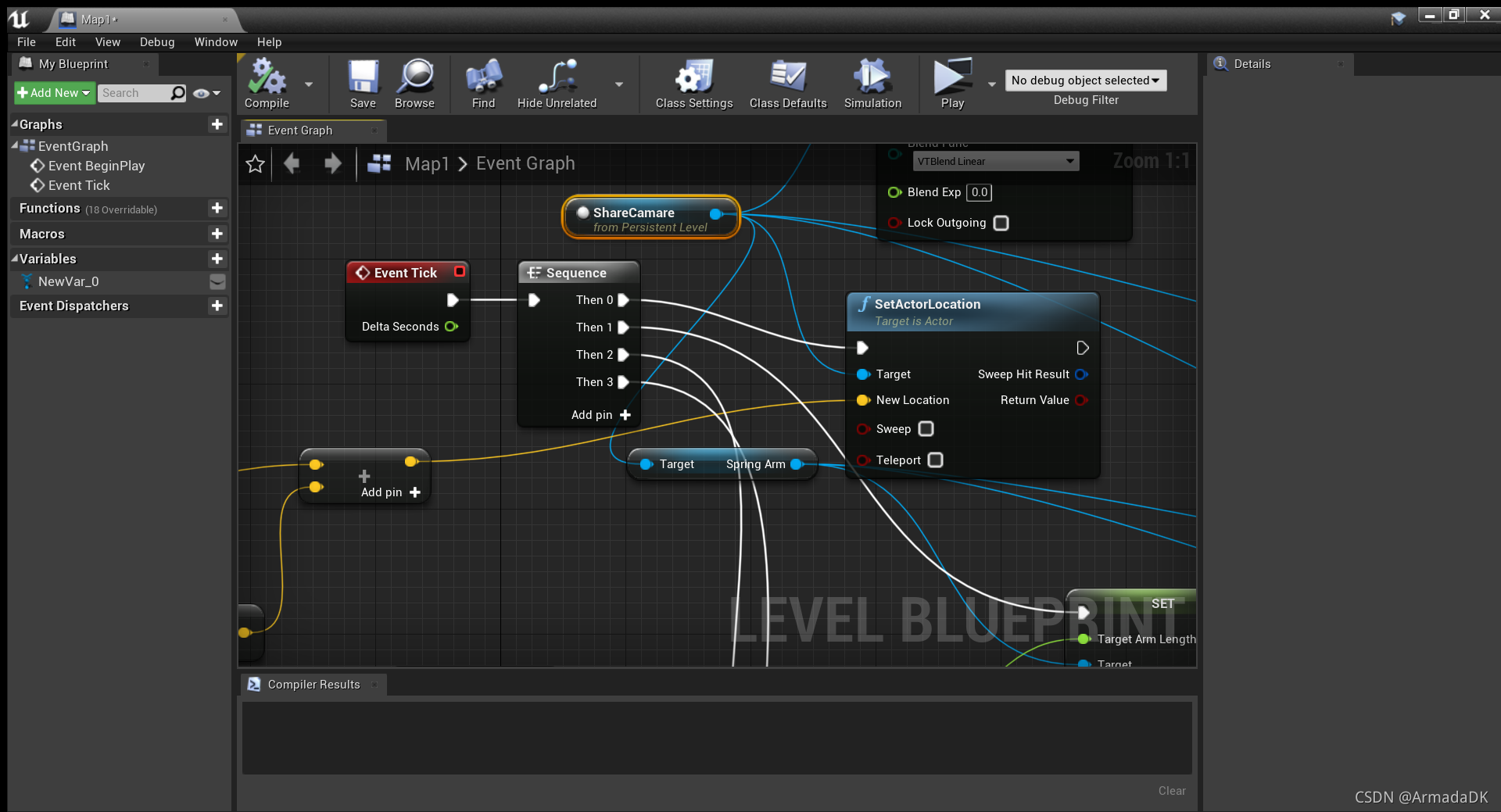
Task: Select Event BeginPlay in the tree
Action: pos(96,166)
